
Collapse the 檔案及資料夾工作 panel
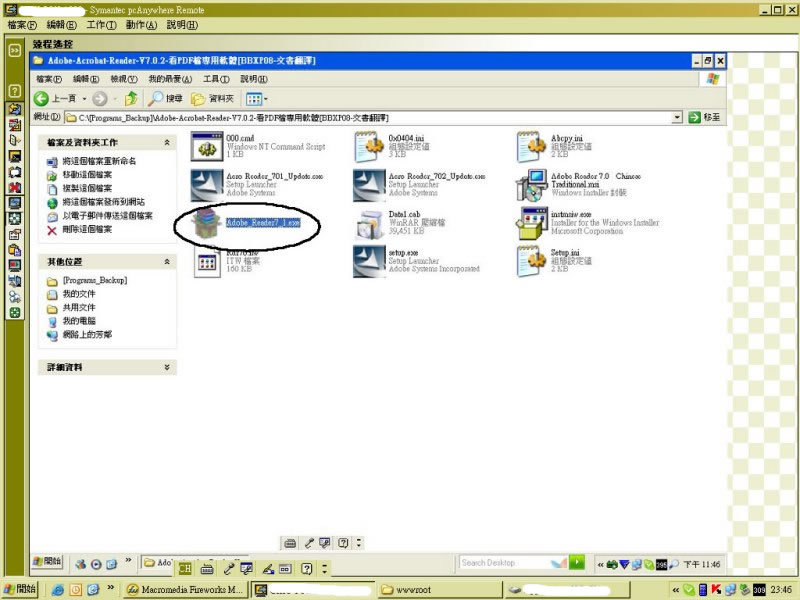pos(166,142)
